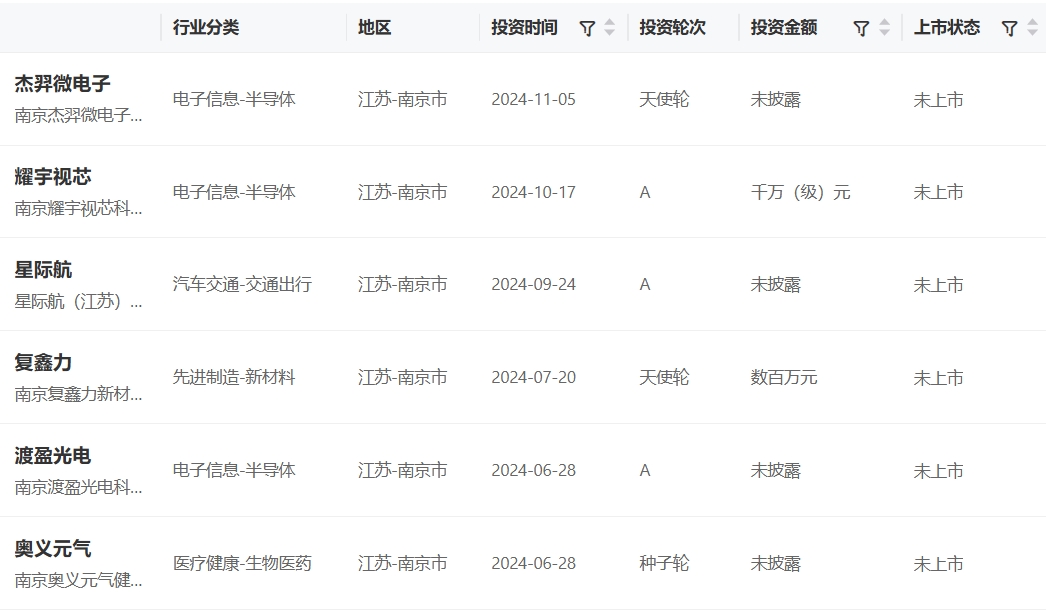Screen dimensions: 1046x610
Task: Open the 上市状态 filter icon
Action: click(1009, 28)
